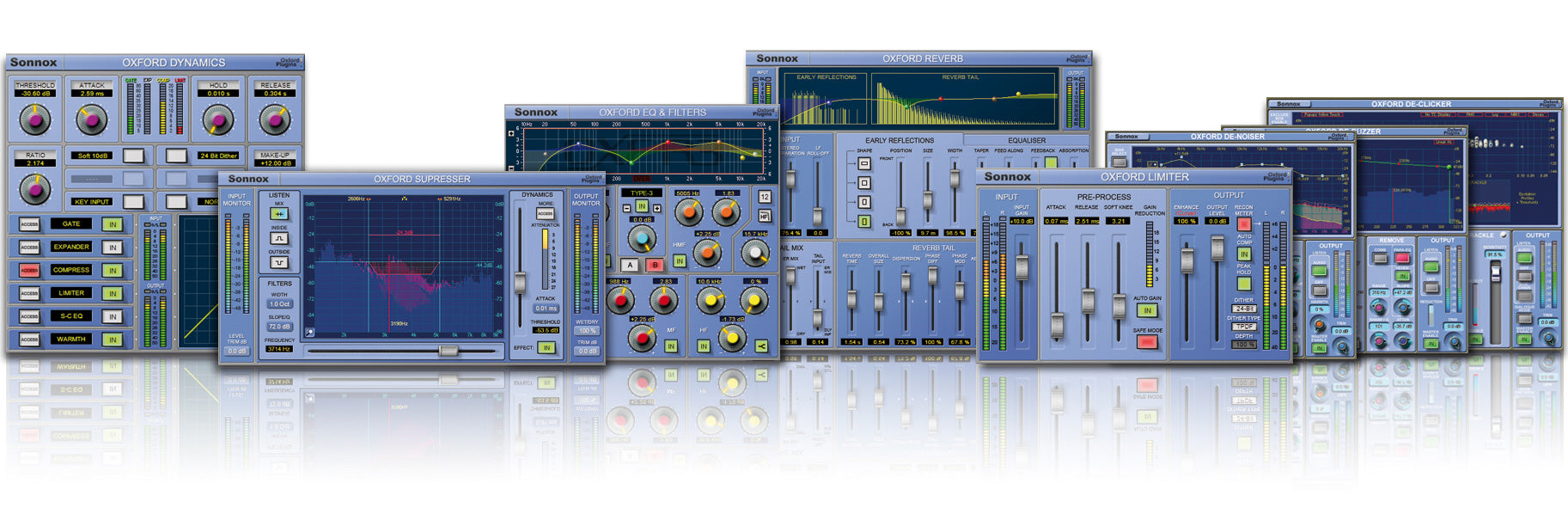Viewport: 1568px width, 508px height.
Task: Click the Supresser WET/DRY 100 % field
Action: 587,331
